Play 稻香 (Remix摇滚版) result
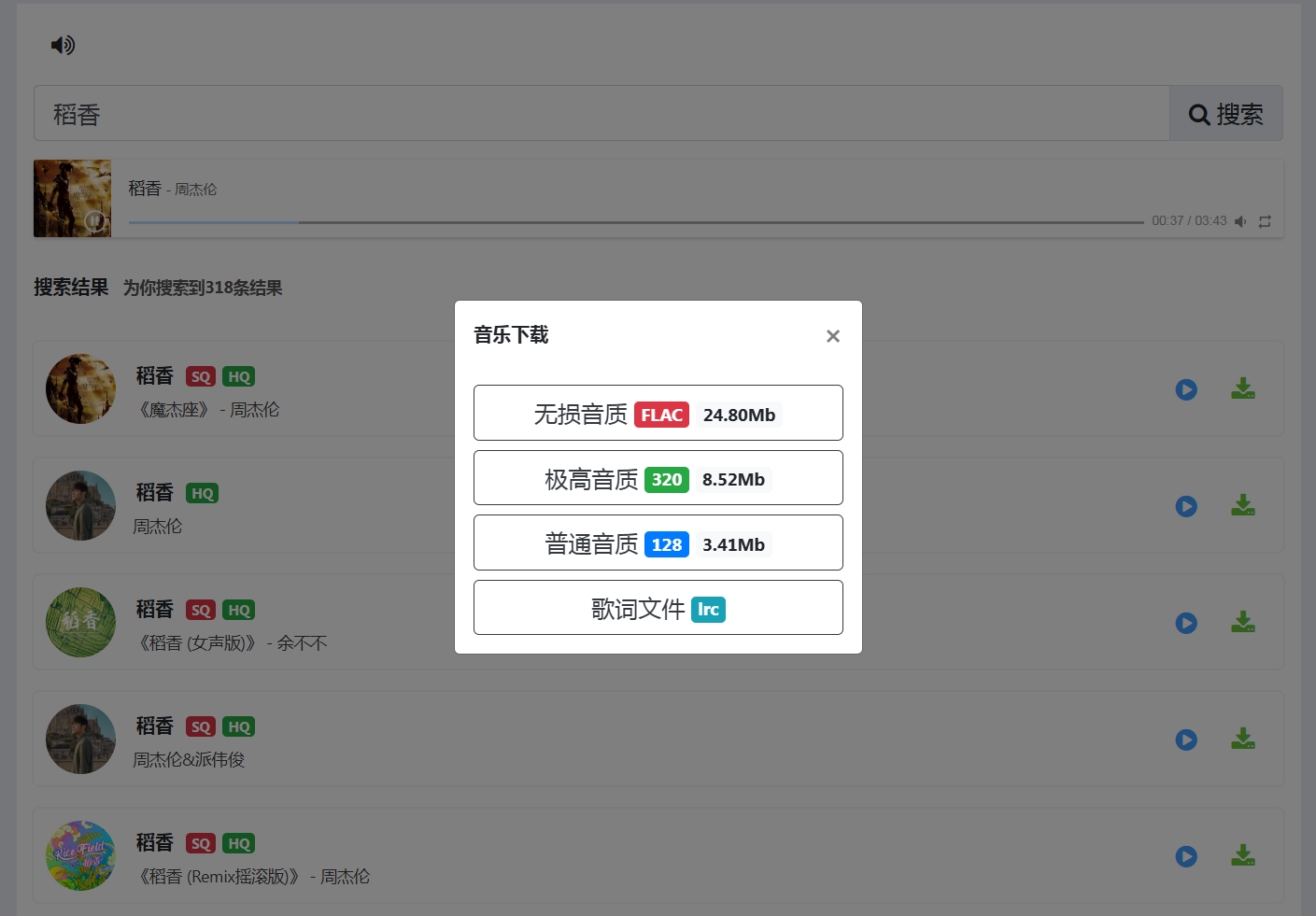1316x916 pixels. 1186,856
